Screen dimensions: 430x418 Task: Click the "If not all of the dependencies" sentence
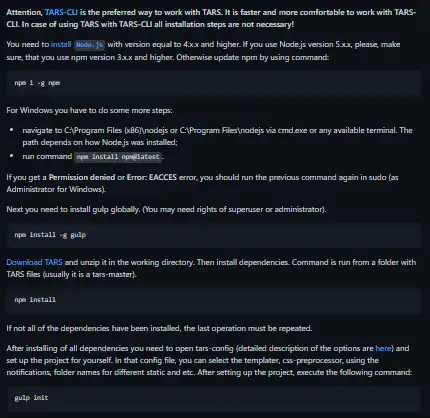159,328
